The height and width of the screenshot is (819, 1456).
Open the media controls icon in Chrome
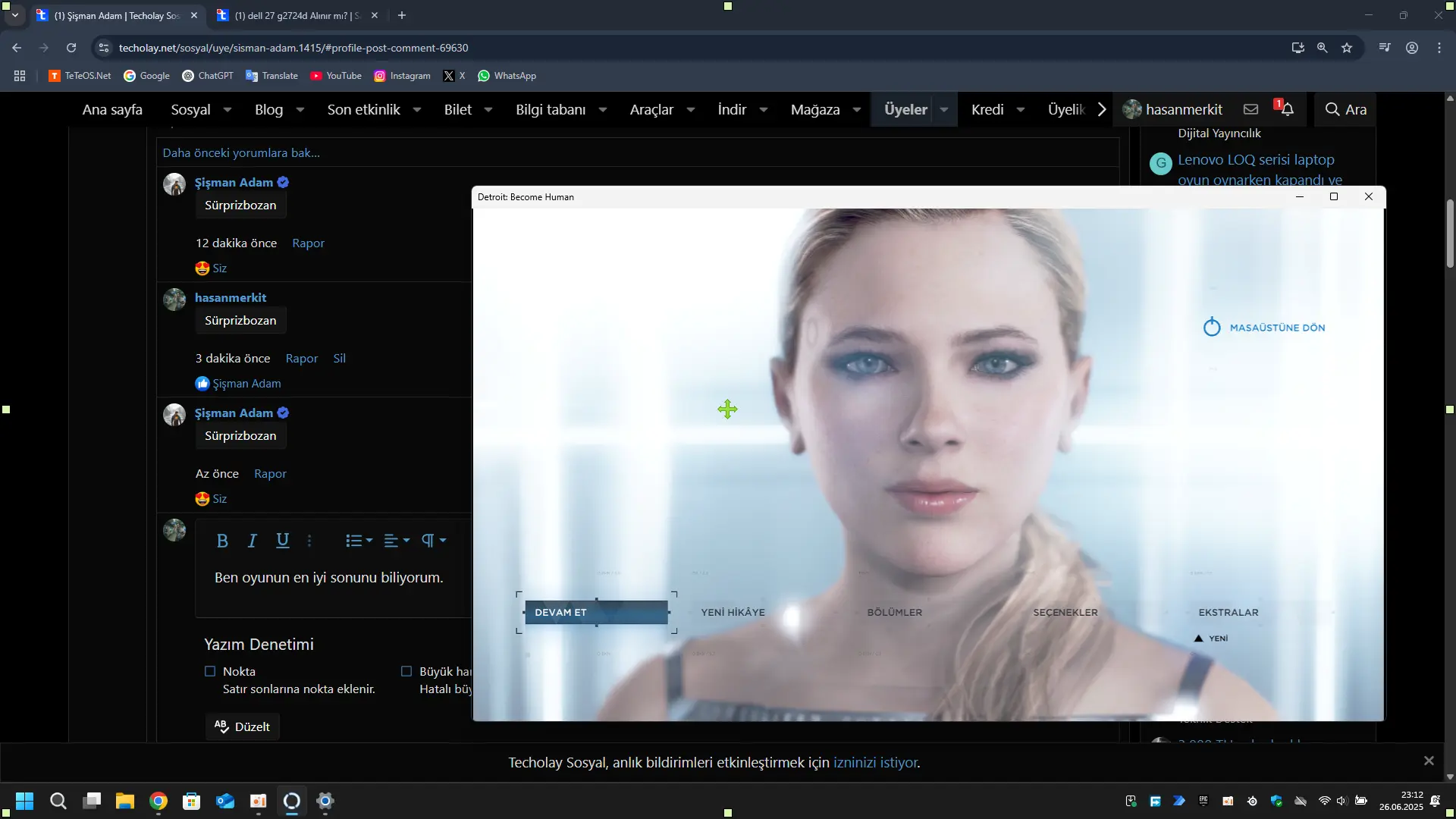[1385, 48]
